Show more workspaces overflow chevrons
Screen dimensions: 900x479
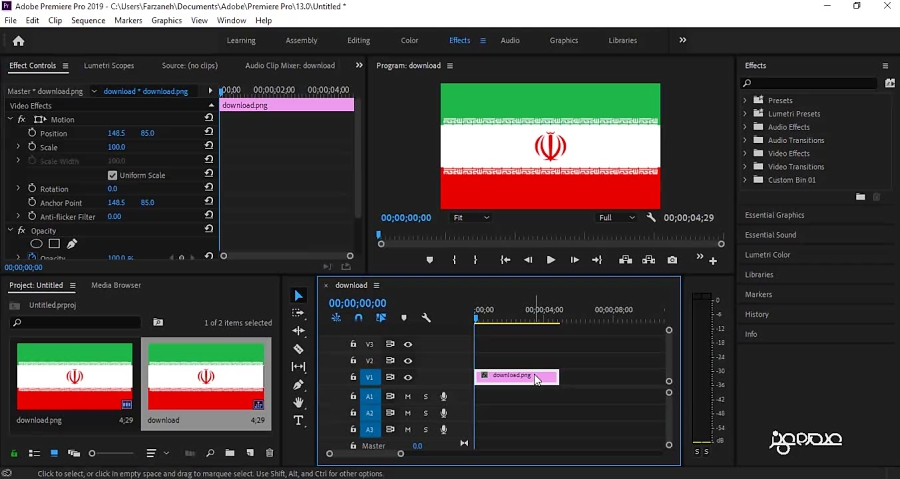coord(682,40)
